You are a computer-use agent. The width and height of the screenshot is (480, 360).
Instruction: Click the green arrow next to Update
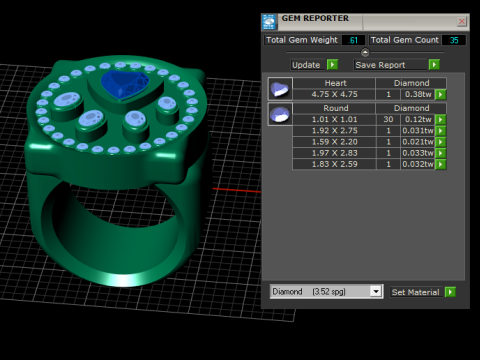click(332, 64)
